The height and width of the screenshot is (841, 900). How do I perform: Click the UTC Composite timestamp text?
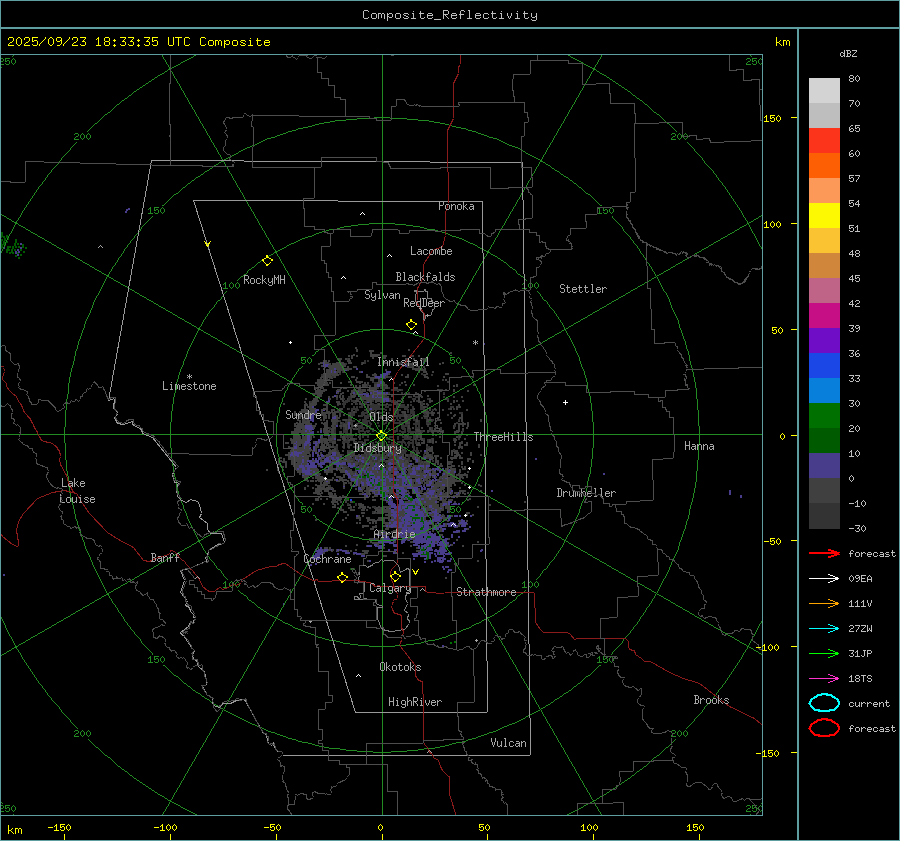138,42
